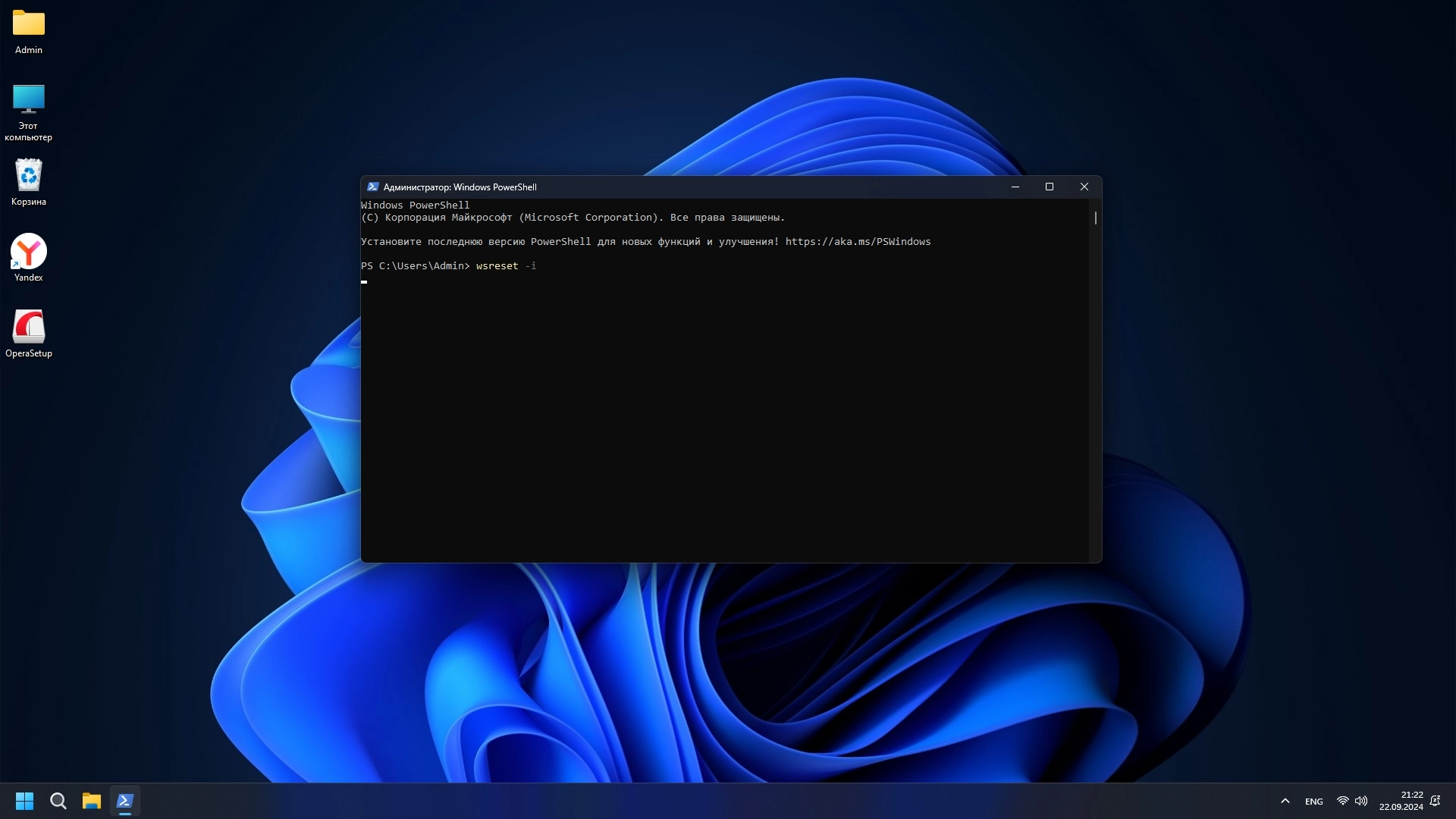Open taskbar Search magnifier
Viewport: 1456px width, 819px height.
[58, 801]
